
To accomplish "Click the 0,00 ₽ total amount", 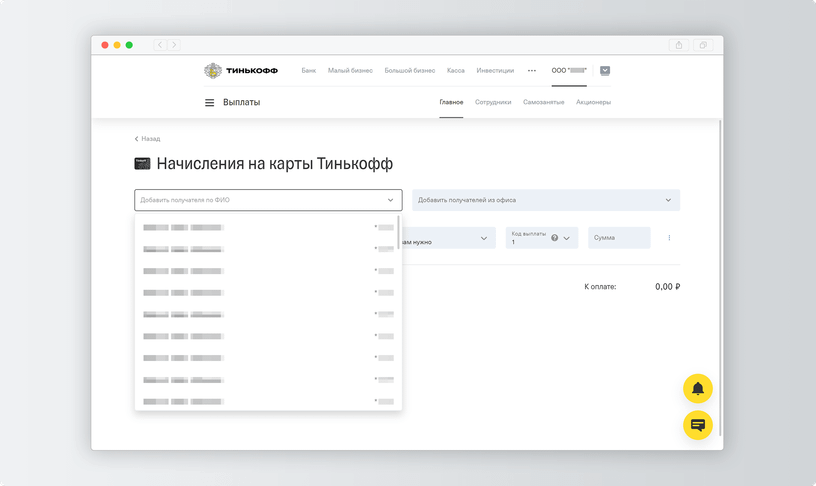I will [668, 287].
